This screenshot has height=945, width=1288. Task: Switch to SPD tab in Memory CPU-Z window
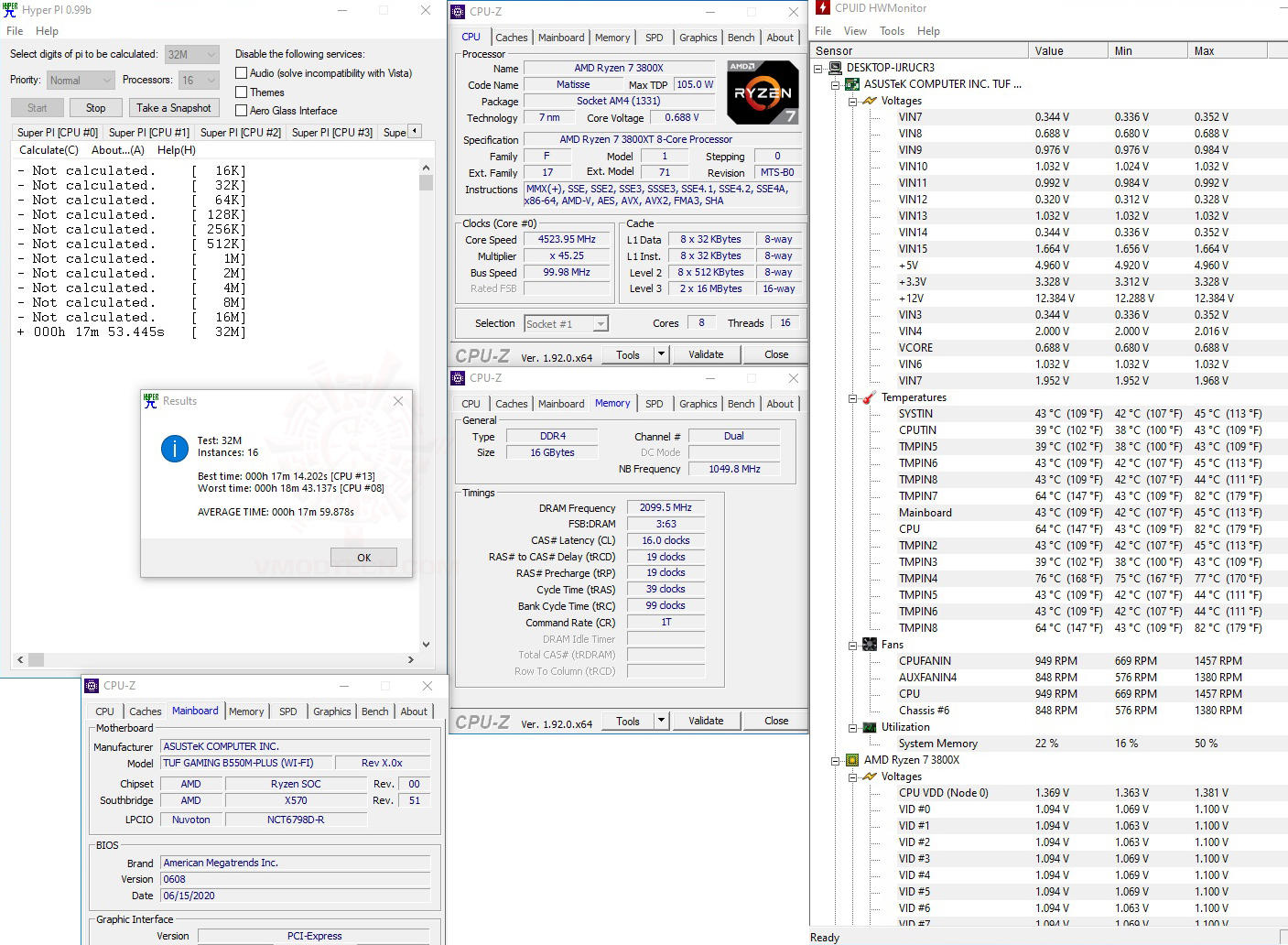coord(654,404)
